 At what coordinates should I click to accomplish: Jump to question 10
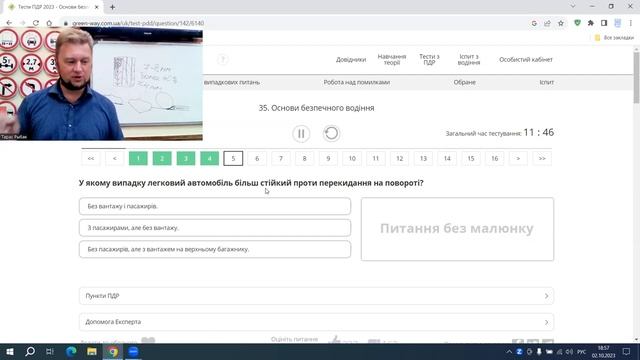[352, 158]
